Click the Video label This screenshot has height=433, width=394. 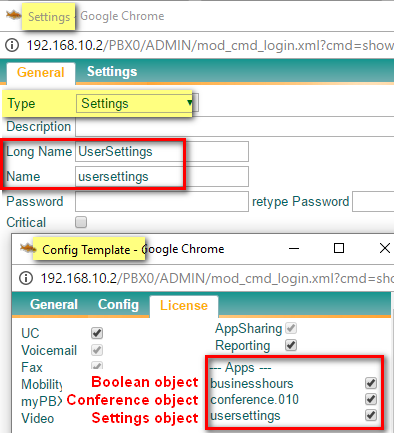pyautogui.click(x=37, y=418)
